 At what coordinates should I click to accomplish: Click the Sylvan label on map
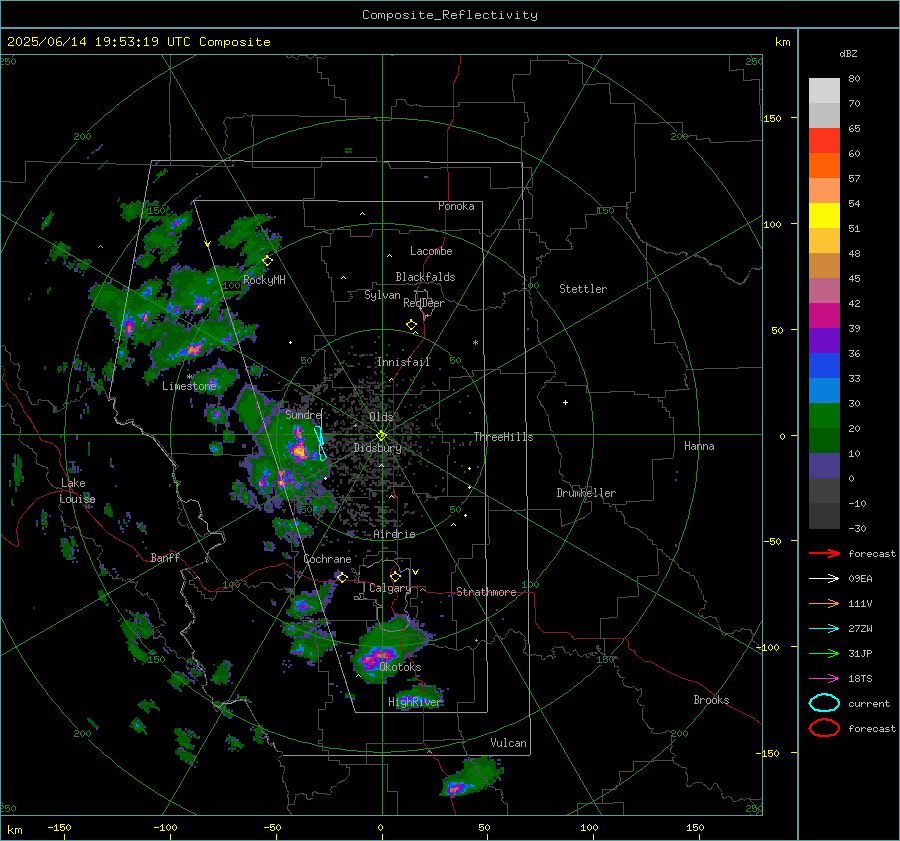pyautogui.click(x=382, y=295)
